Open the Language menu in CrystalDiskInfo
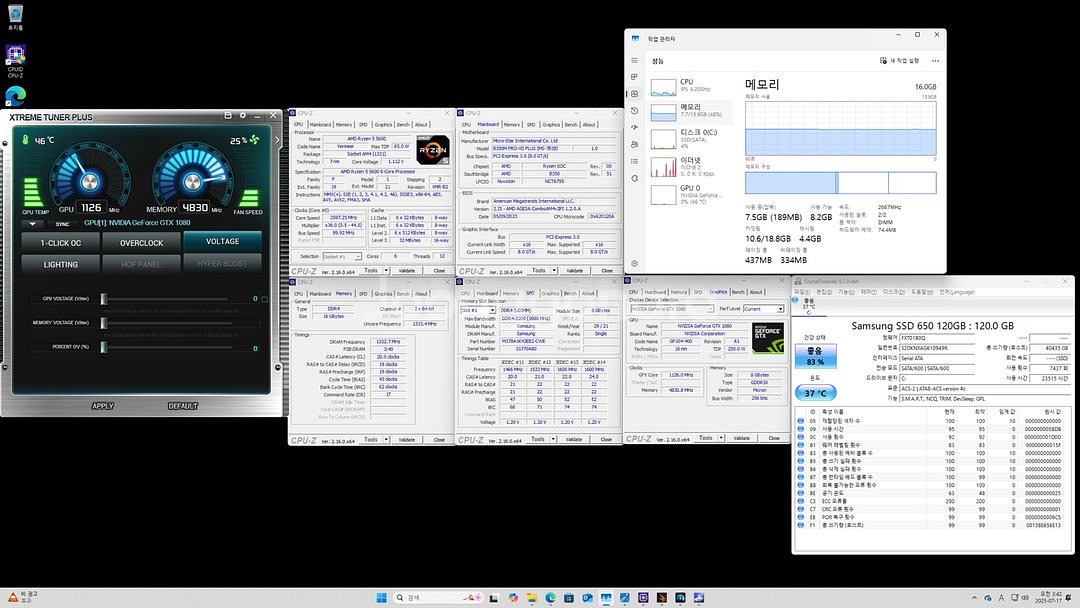1080x608 pixels. (957, 292)
